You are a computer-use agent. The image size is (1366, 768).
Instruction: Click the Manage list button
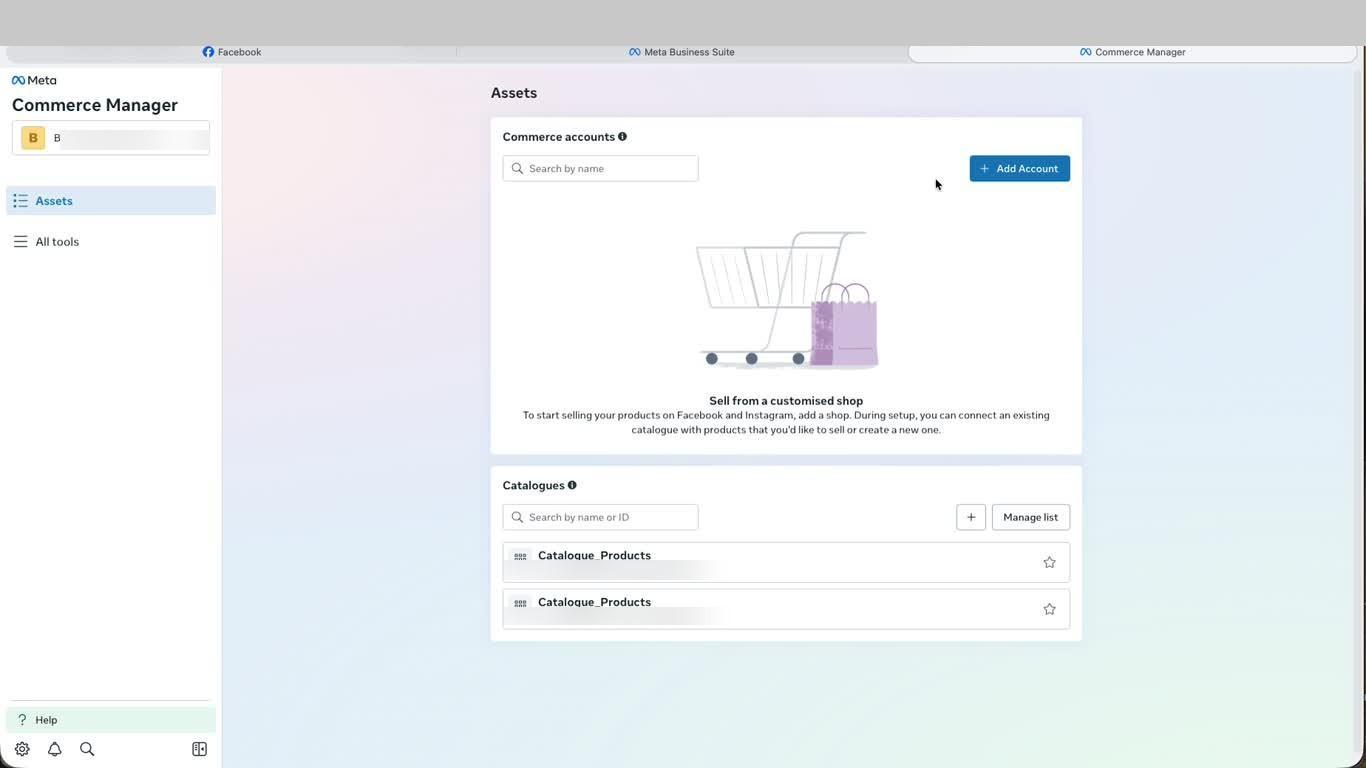coord(1031,517)
